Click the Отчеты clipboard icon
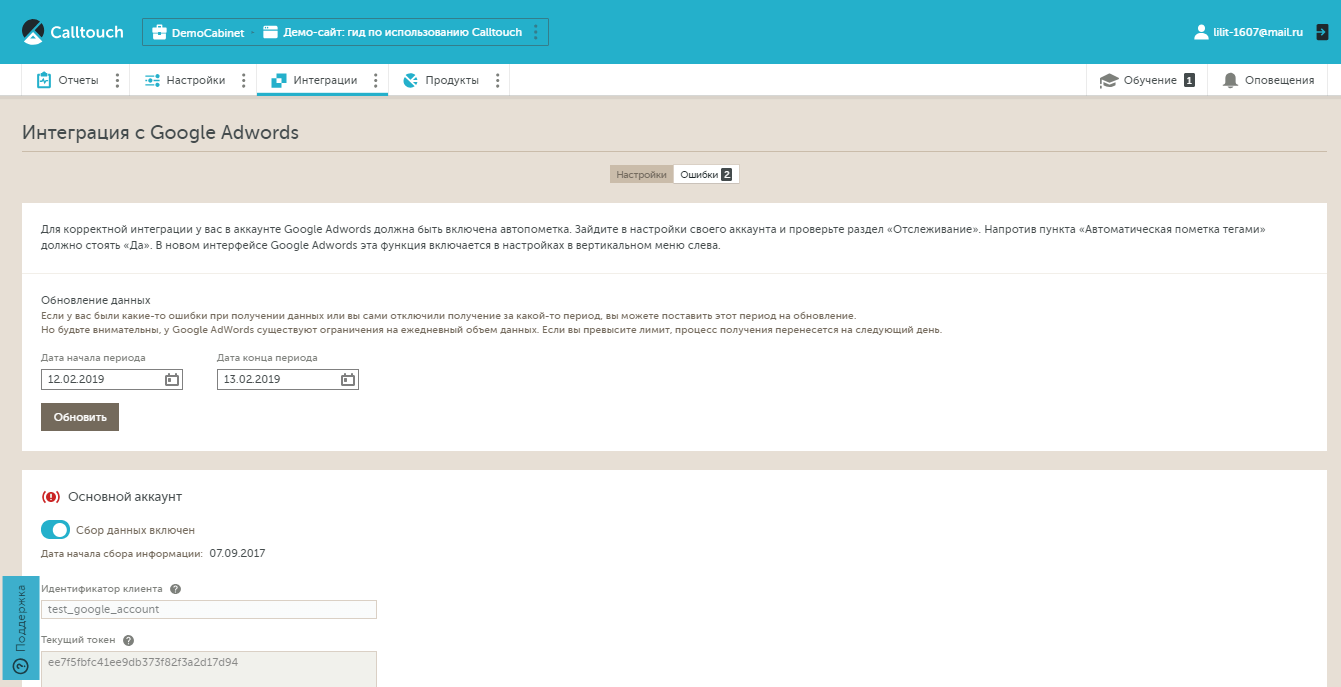This screenshot has width=1341, height=687. pyautogui.click(x=44, y=80)
